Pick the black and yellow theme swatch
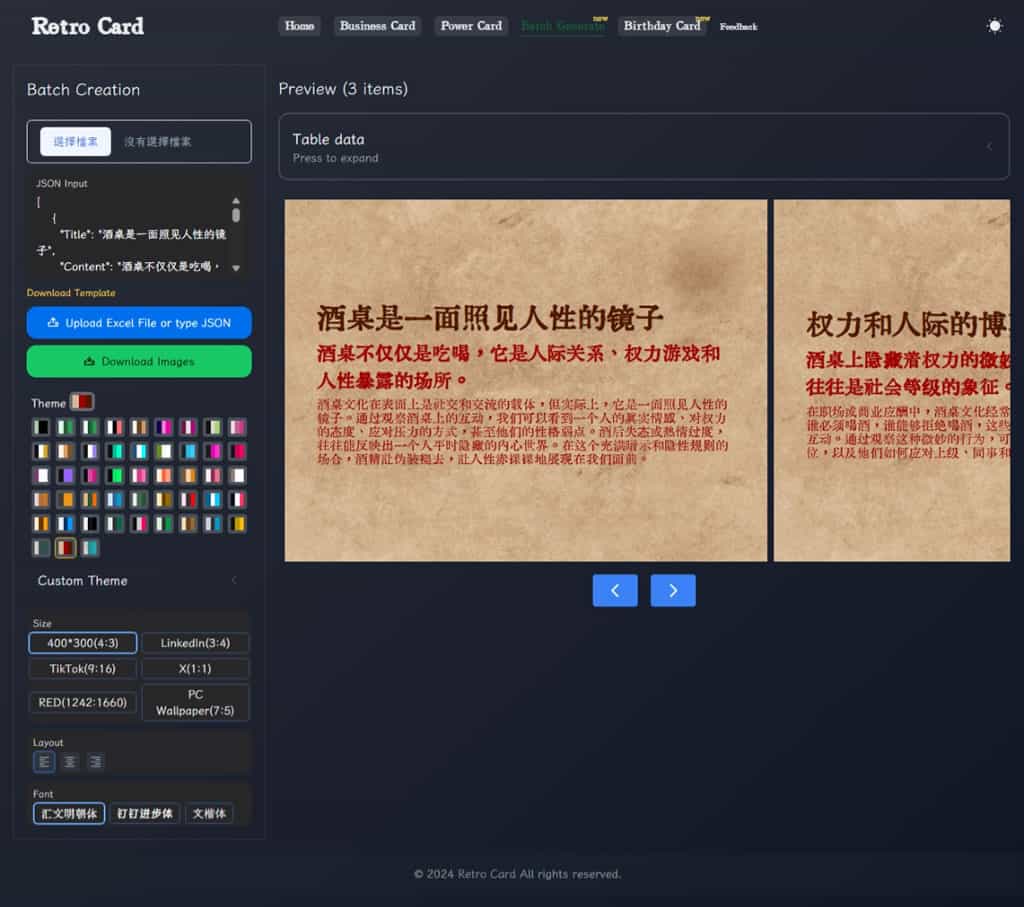Image resolution: width=1024 pixels, height=907 pixels. coord(237,524)
